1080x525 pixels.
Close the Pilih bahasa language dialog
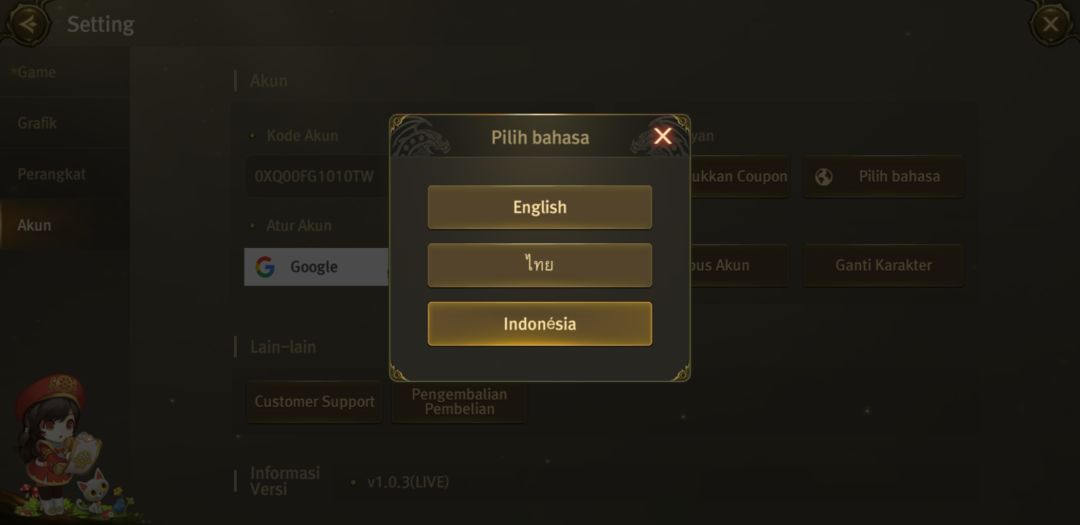point(662,137)
